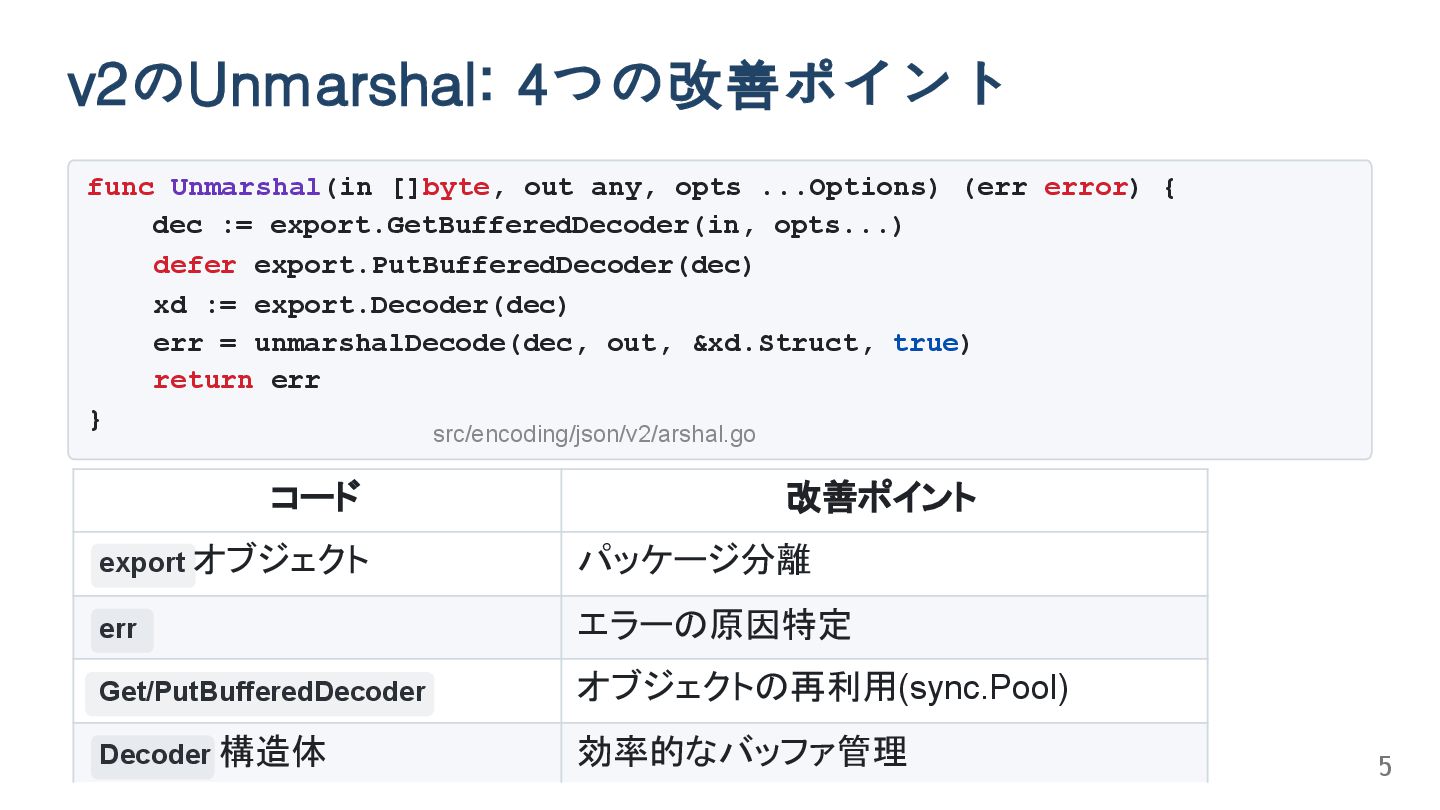This screenshot has width=1440, height=810.
Task: Click the slide title about v2のUnmarshal
Action: [x=536, y=86]
